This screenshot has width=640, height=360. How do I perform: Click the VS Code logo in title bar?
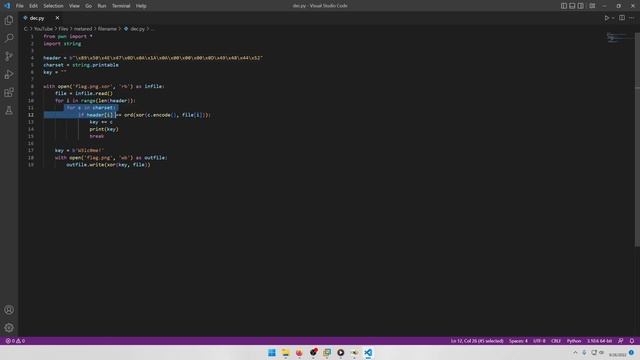(7, 6)
